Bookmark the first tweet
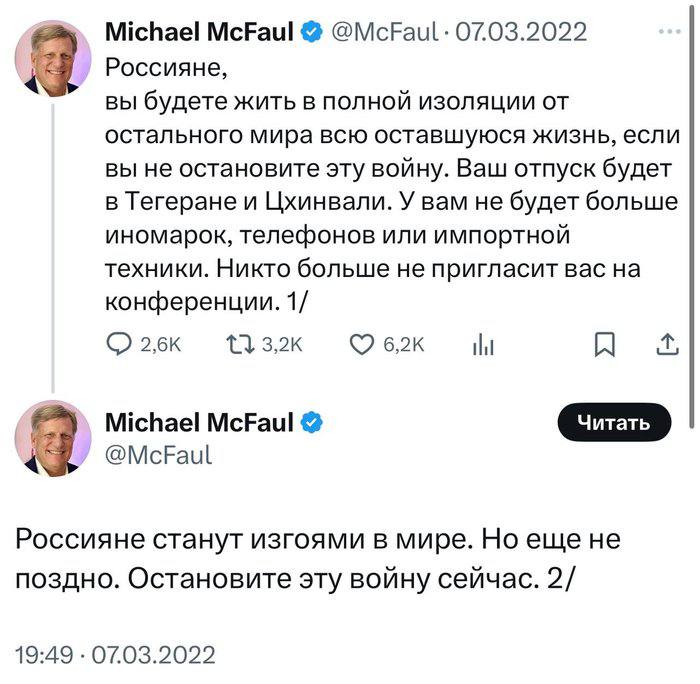Viewport: 700px width, 684px height. click(604, 345)
